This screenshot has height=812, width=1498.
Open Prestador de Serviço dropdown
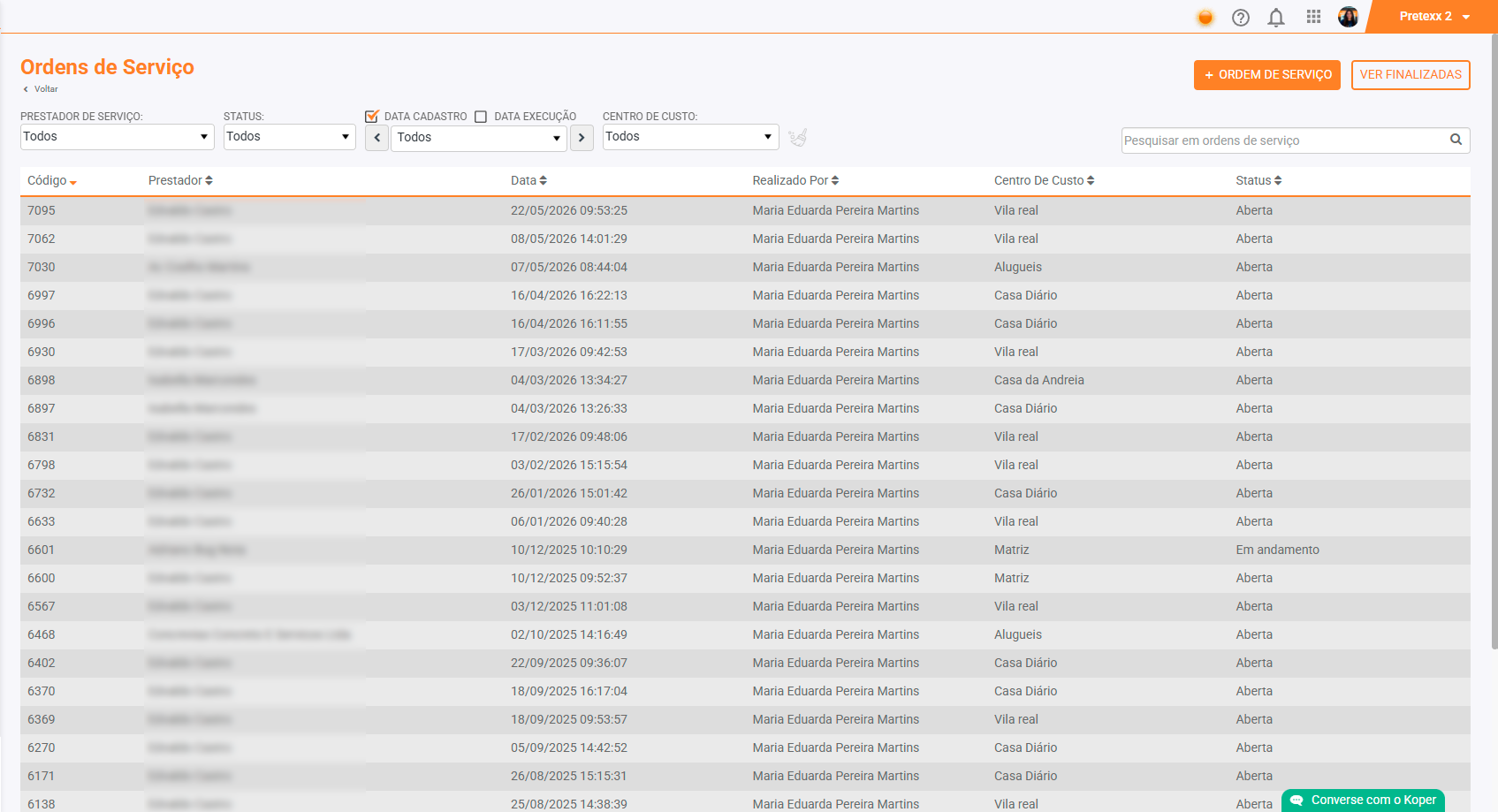tap(118, 137)
